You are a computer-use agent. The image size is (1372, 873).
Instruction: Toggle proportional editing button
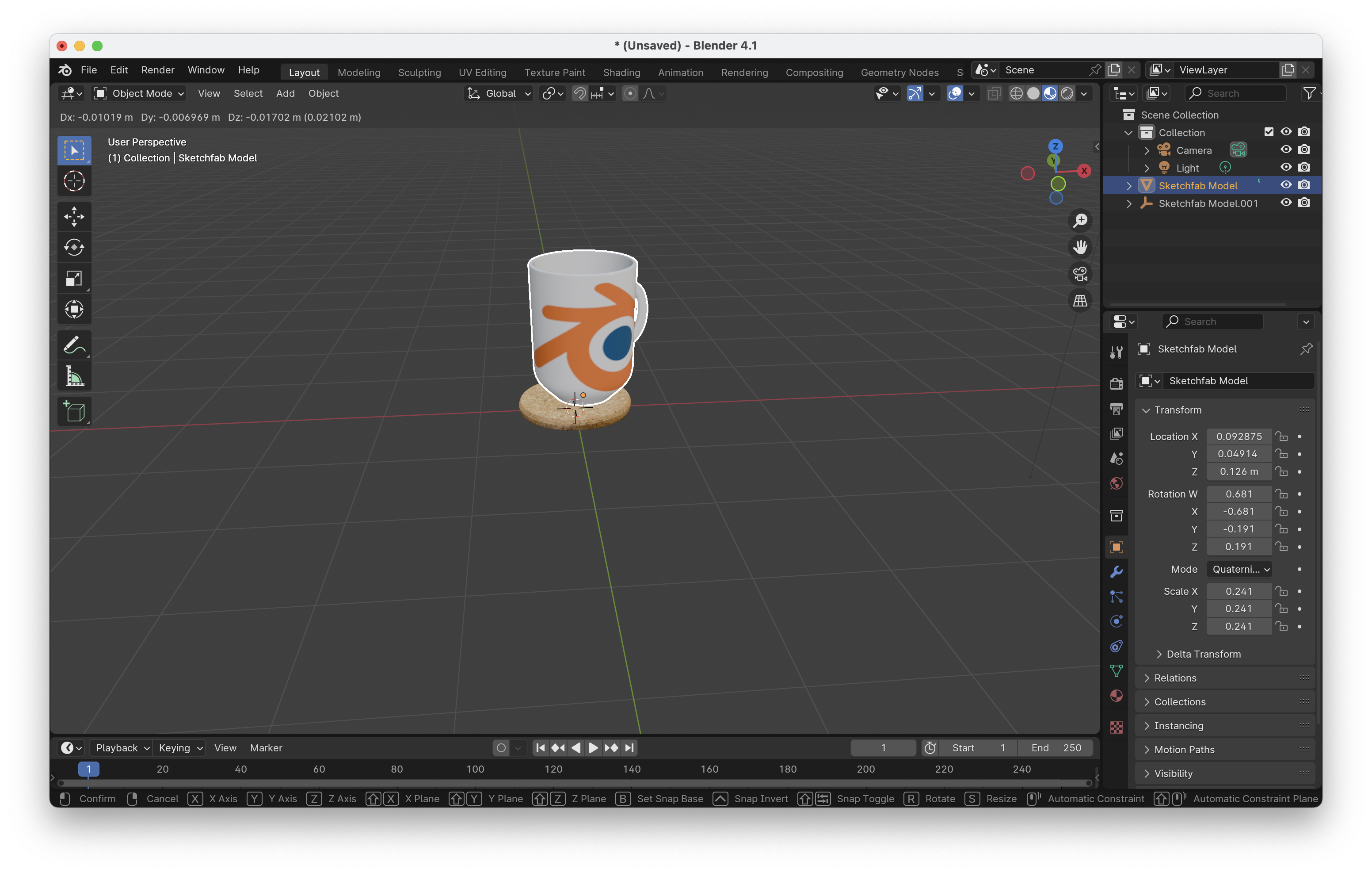click(x=629, y=93)
